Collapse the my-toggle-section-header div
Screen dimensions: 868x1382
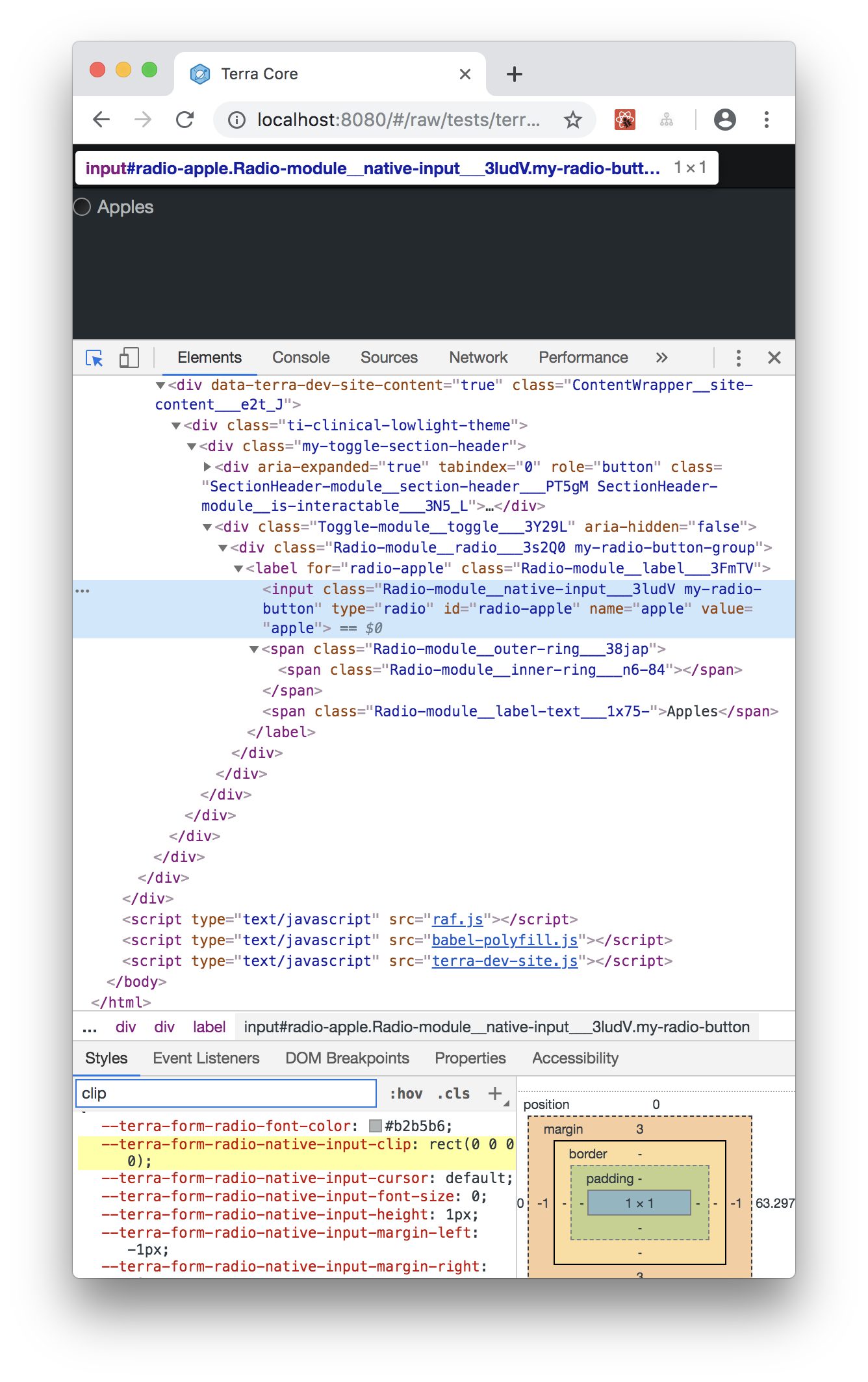pyautogui.click(x=192, y=447)
